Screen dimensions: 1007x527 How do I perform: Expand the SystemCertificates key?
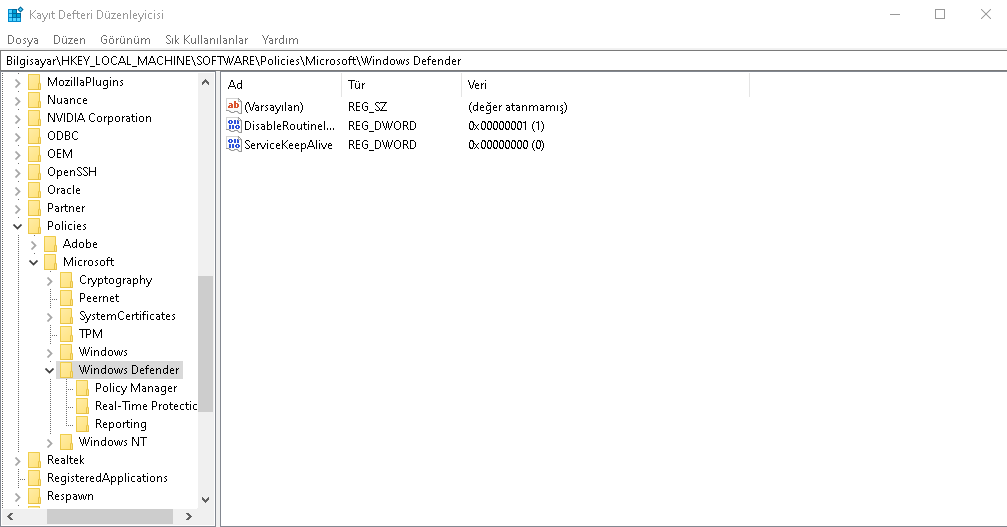coord(49,316)
